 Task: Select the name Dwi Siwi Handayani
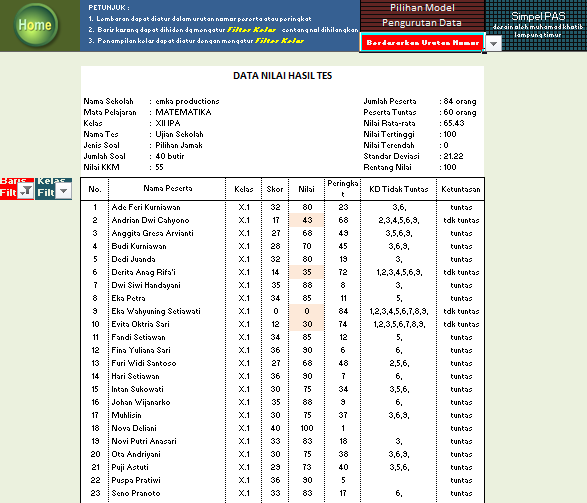(146, 285)
